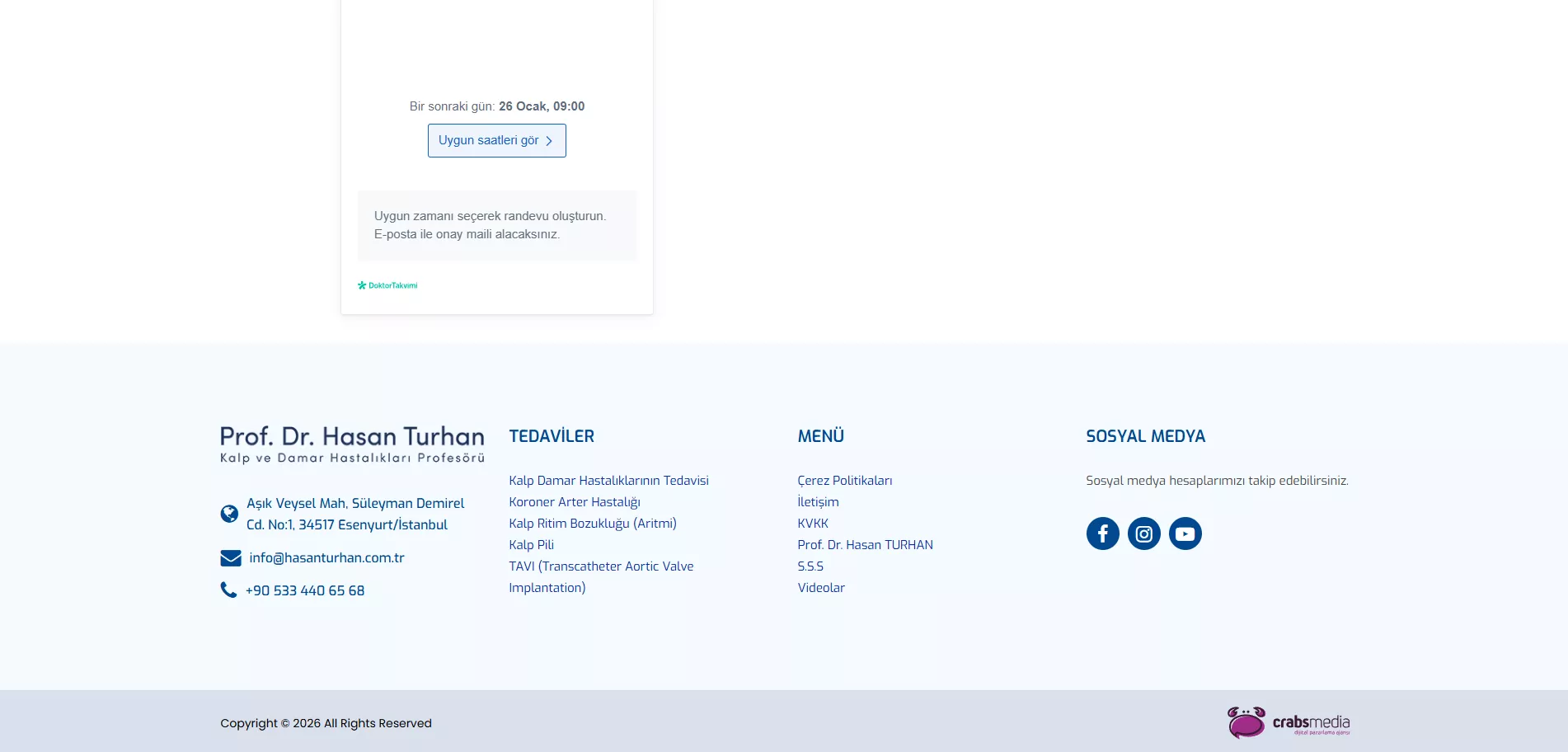Viewport: 1568px width, 752px height.
Task: Open the Instagram social media icon
Action: click(x=1143, y=533)
